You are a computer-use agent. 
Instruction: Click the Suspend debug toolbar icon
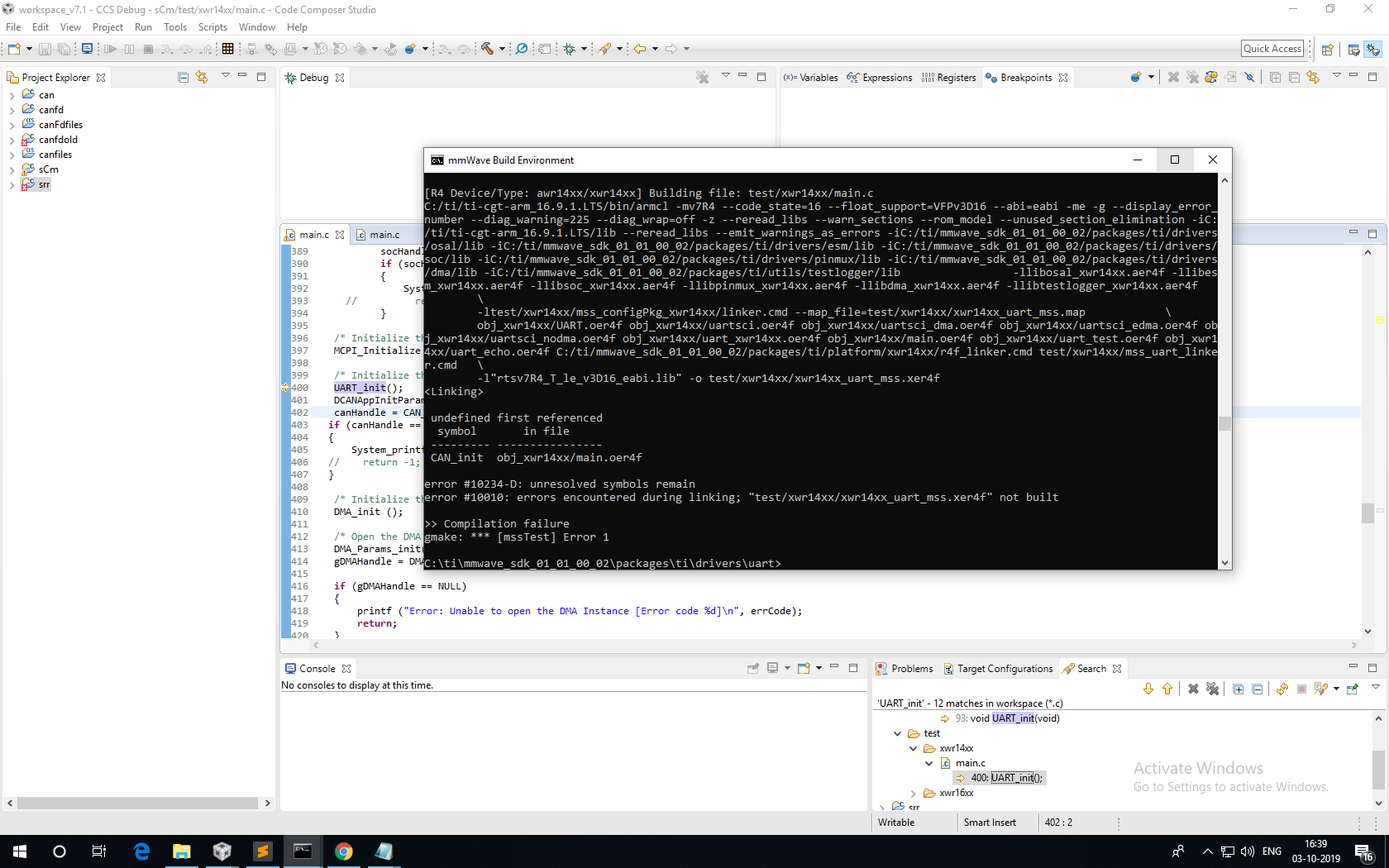pyautogui.click(x=129, y=49)
